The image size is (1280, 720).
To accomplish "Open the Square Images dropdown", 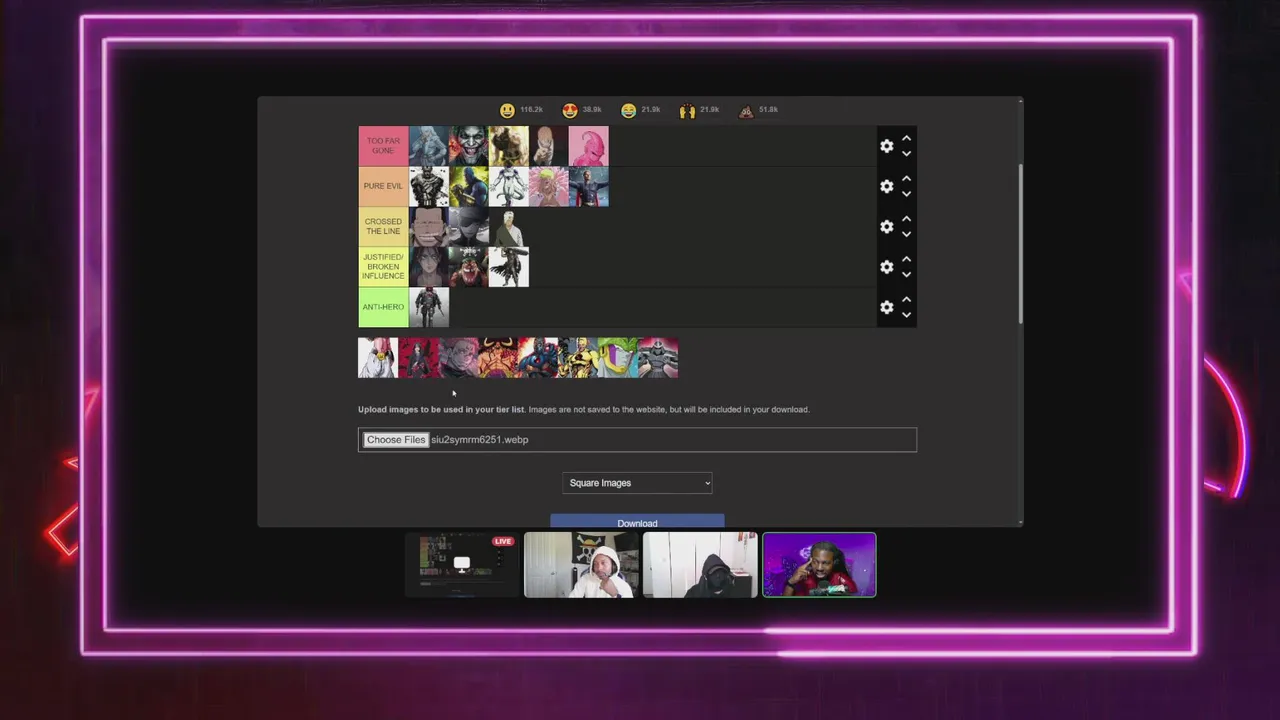I will click(x=637, y=483).
